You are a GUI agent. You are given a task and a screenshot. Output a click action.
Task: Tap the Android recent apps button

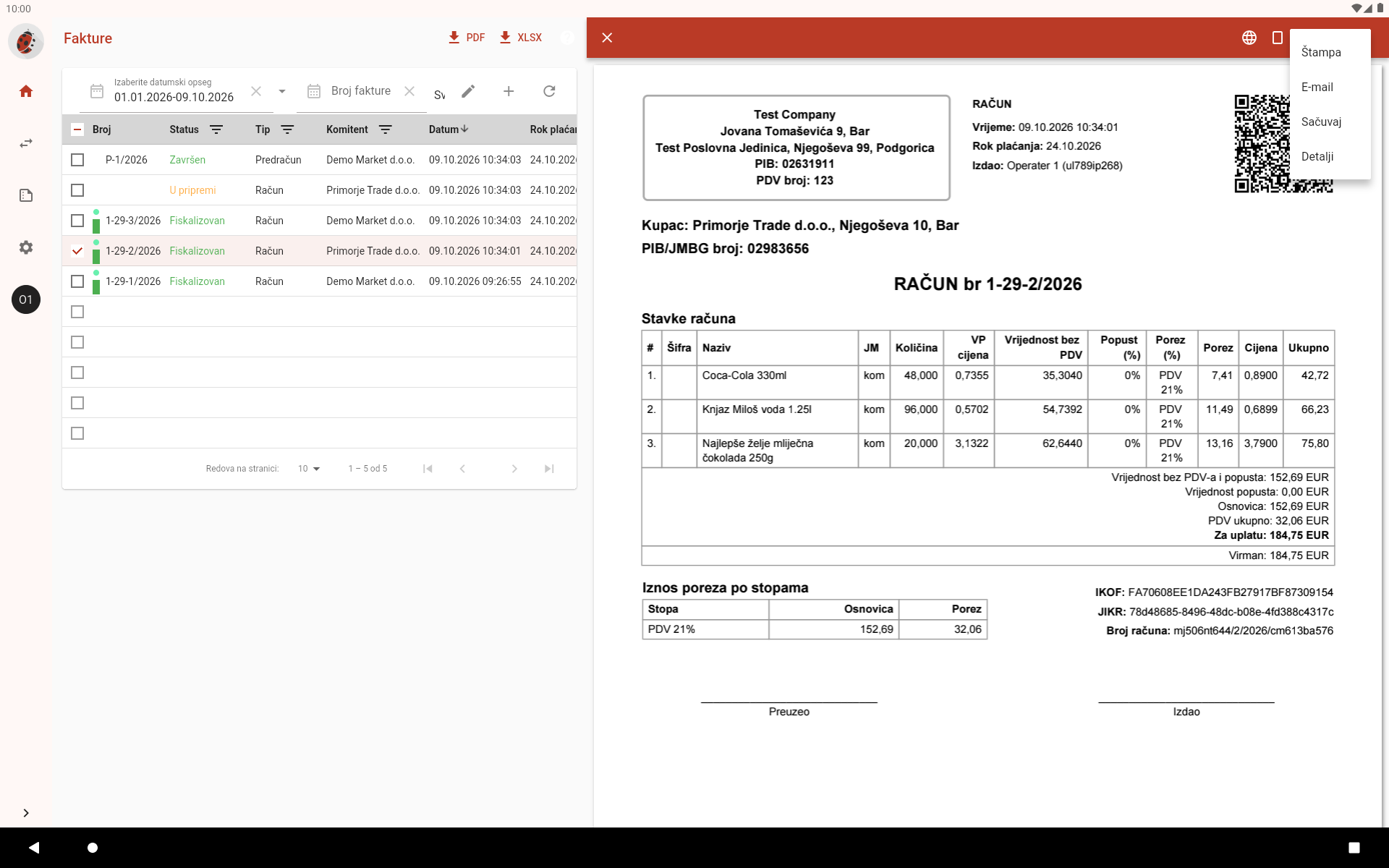[x=1354, y=847]
